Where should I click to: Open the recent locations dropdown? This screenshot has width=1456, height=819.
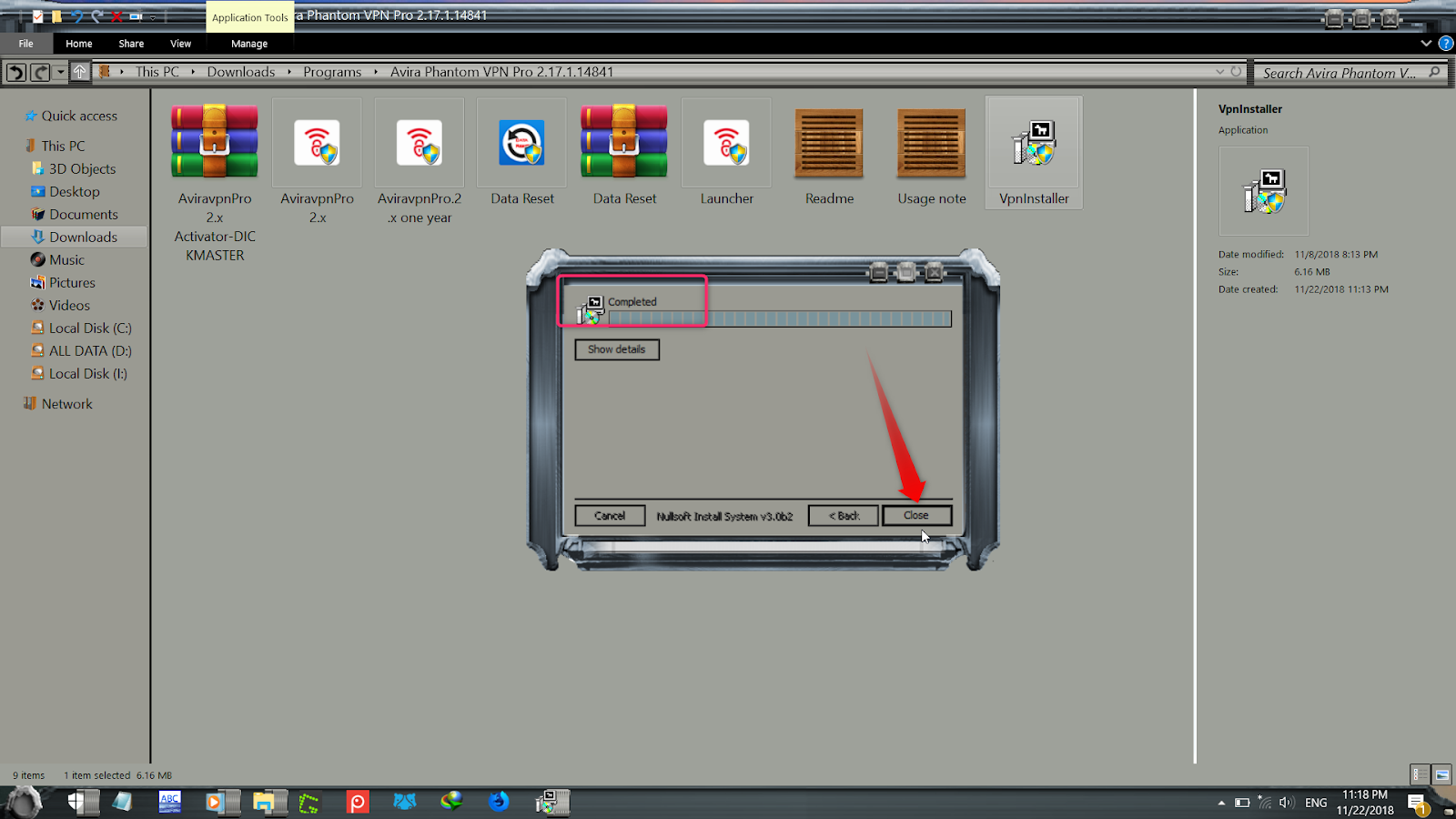60,72
